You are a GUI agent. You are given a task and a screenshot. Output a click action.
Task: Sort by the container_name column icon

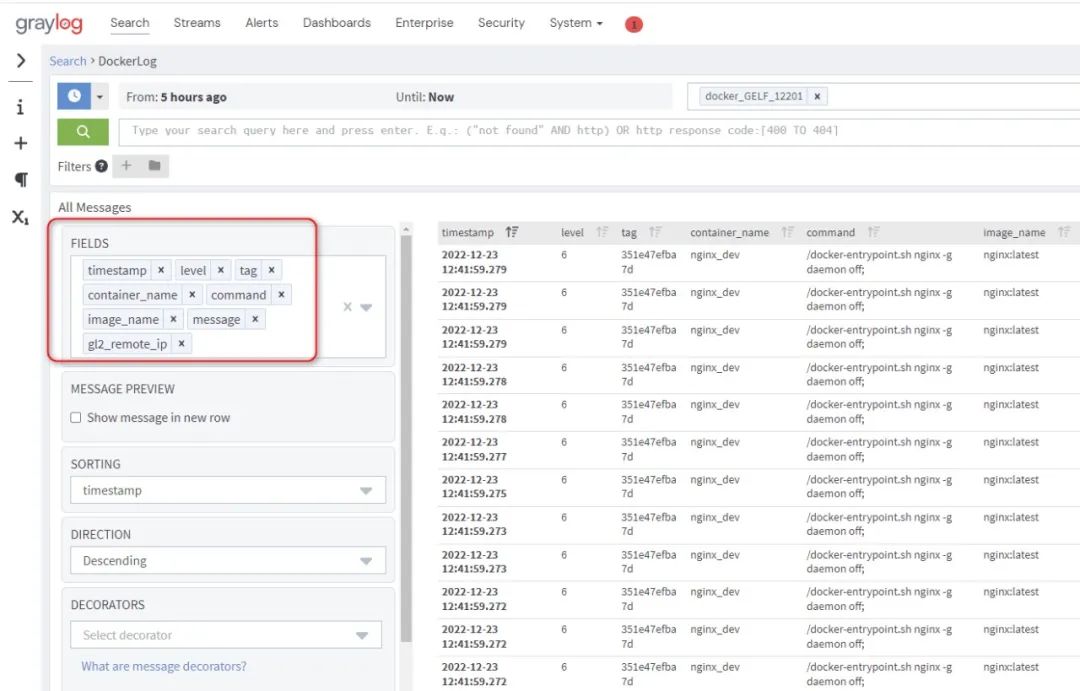click(x=788, y=232)
